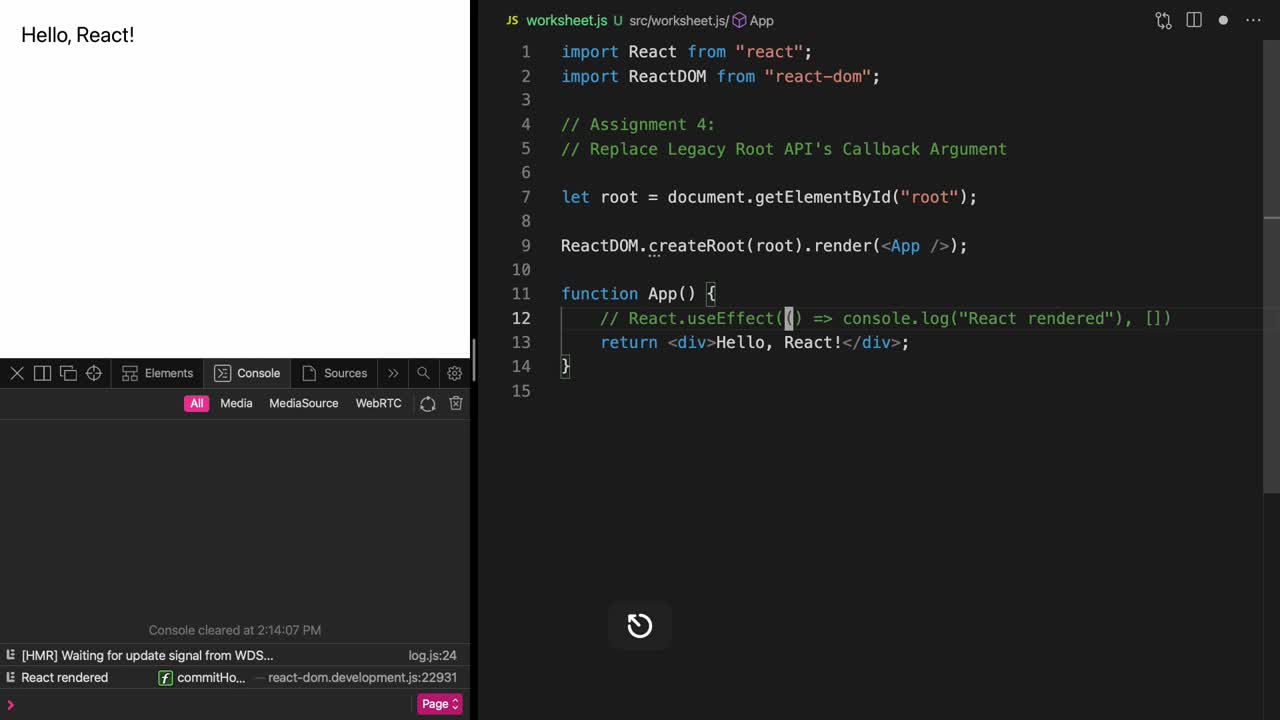Switch to the Console tab
Image resolution: width=1280 pixels, height=720 pixels.
point(248,373)
